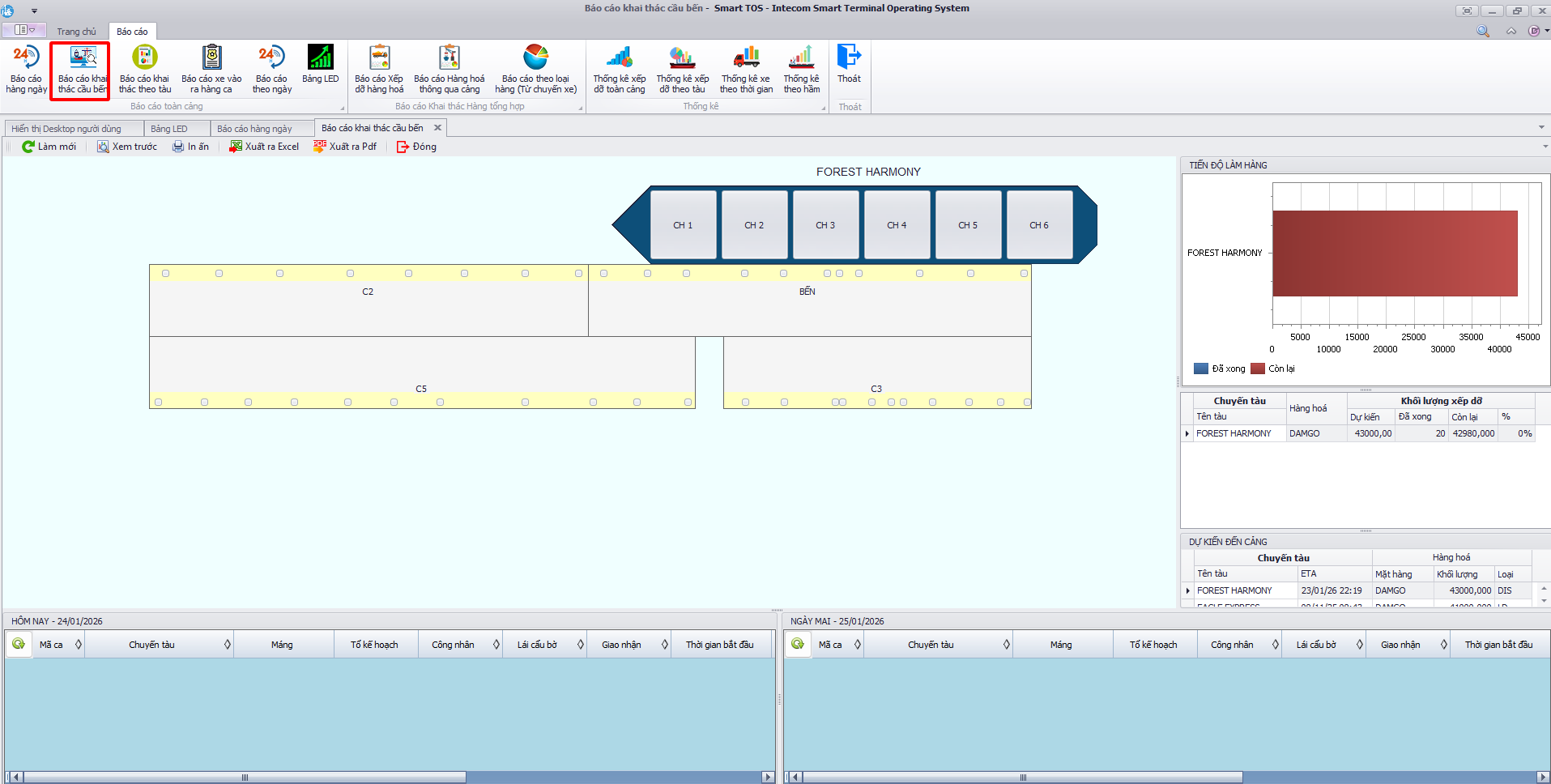
Task: Open Công nhân column filter in Hôm nay grid
Action: pyautogui.click(x=496, y=645)
